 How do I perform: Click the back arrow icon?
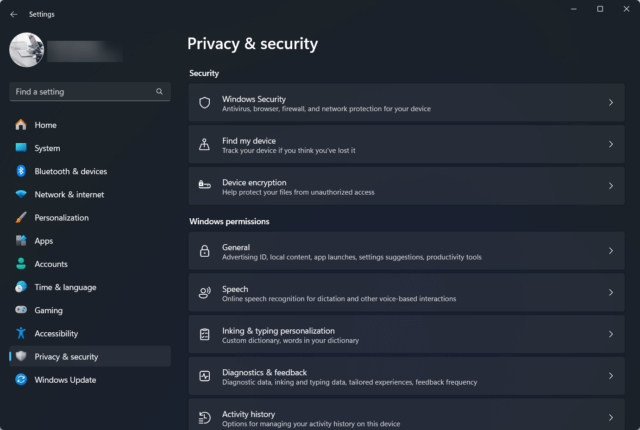14,14
